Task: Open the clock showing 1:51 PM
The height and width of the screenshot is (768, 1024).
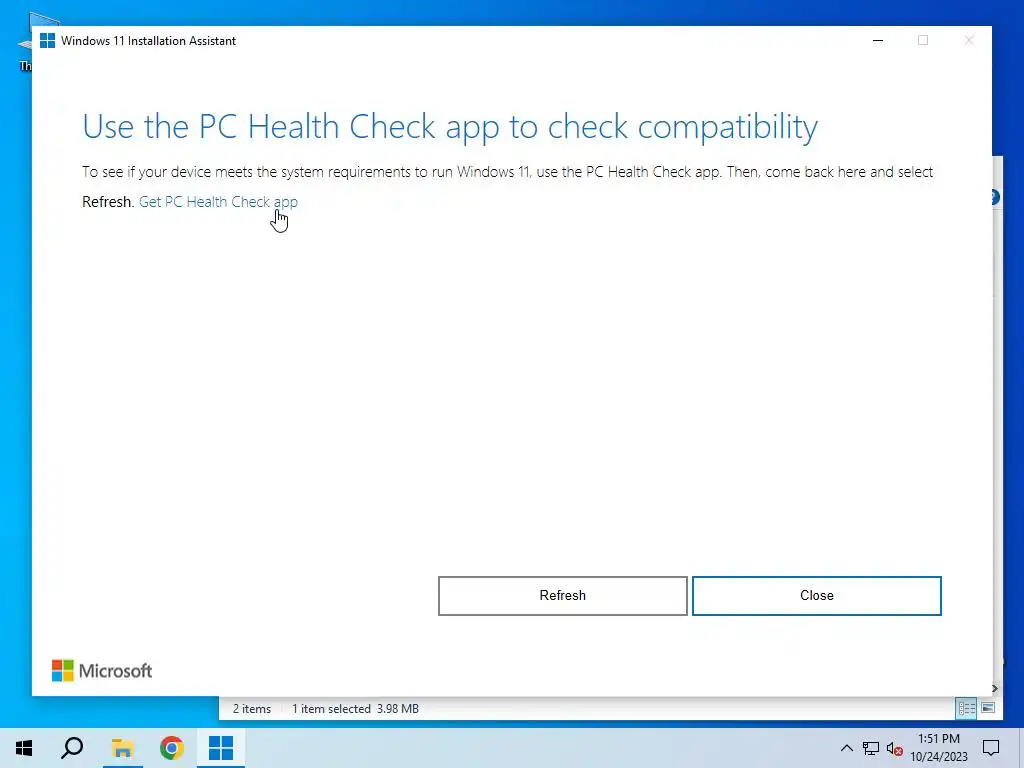Action: [x=939, y=748]
